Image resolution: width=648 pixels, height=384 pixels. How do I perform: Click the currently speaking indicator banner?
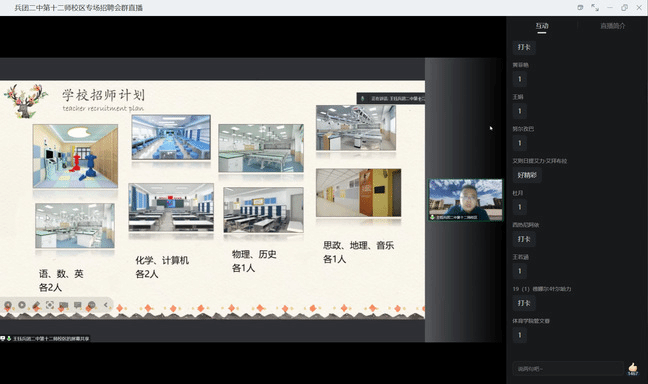point(391,98)
